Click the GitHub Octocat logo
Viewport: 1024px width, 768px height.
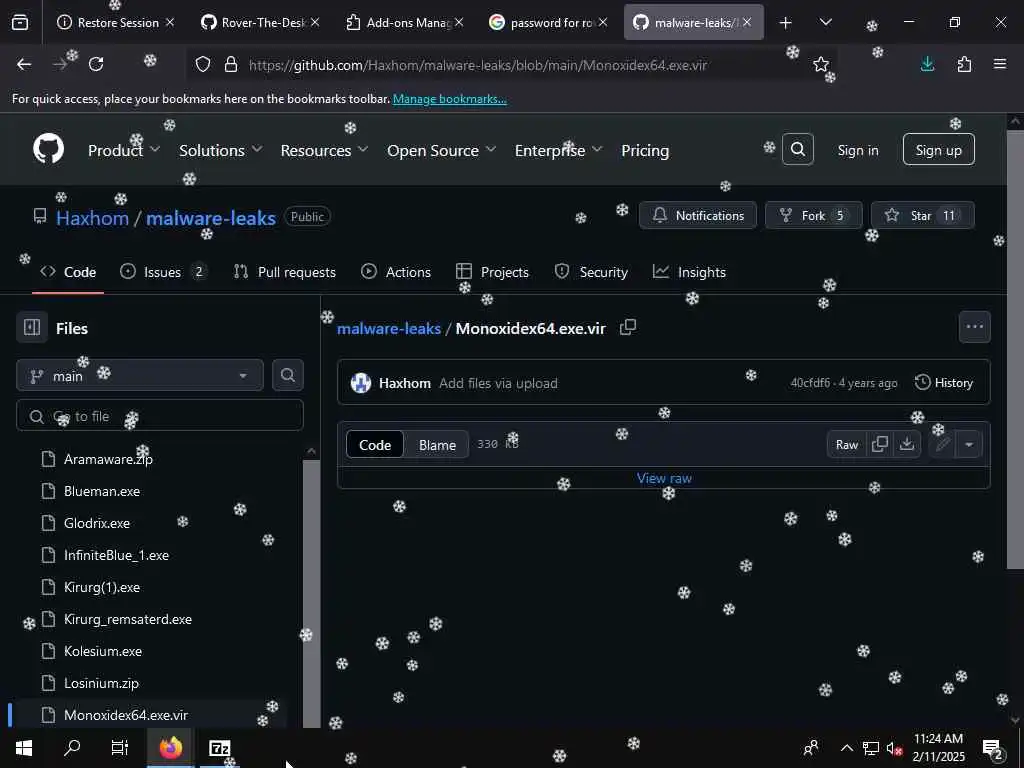48,150
